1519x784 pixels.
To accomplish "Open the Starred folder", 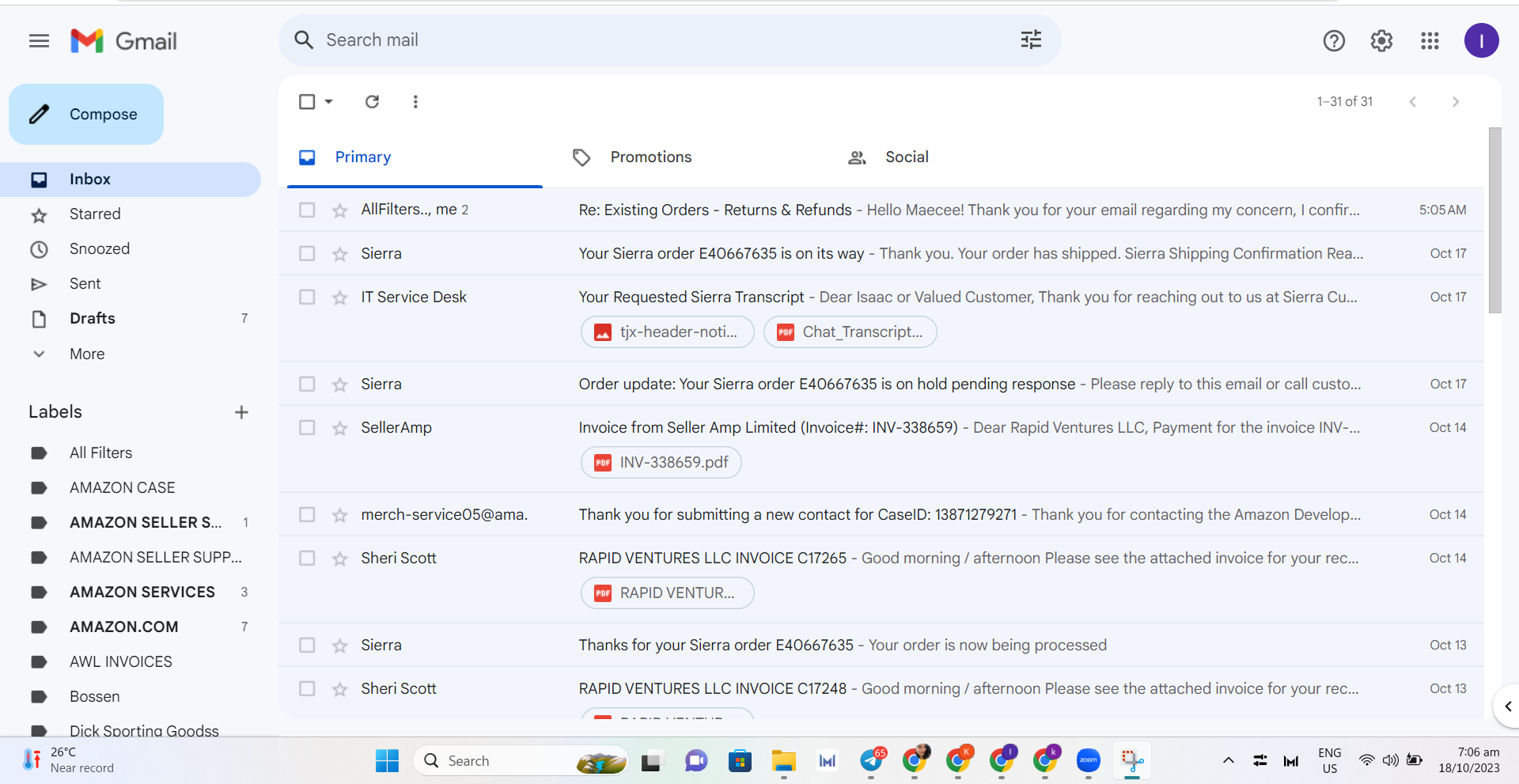I will (131, 214).
